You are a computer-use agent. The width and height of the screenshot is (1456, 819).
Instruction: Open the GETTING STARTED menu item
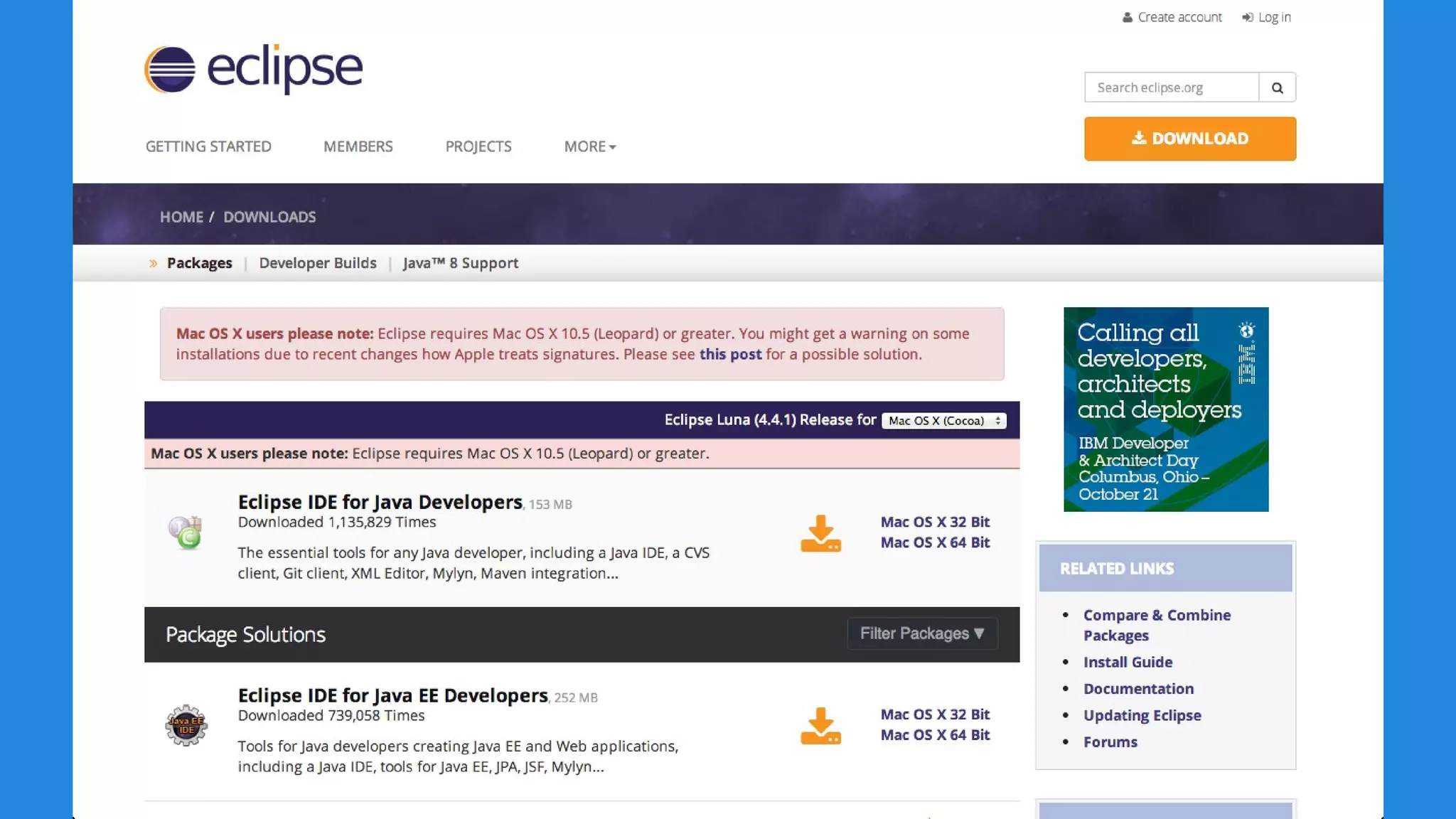tap(208, 146)
